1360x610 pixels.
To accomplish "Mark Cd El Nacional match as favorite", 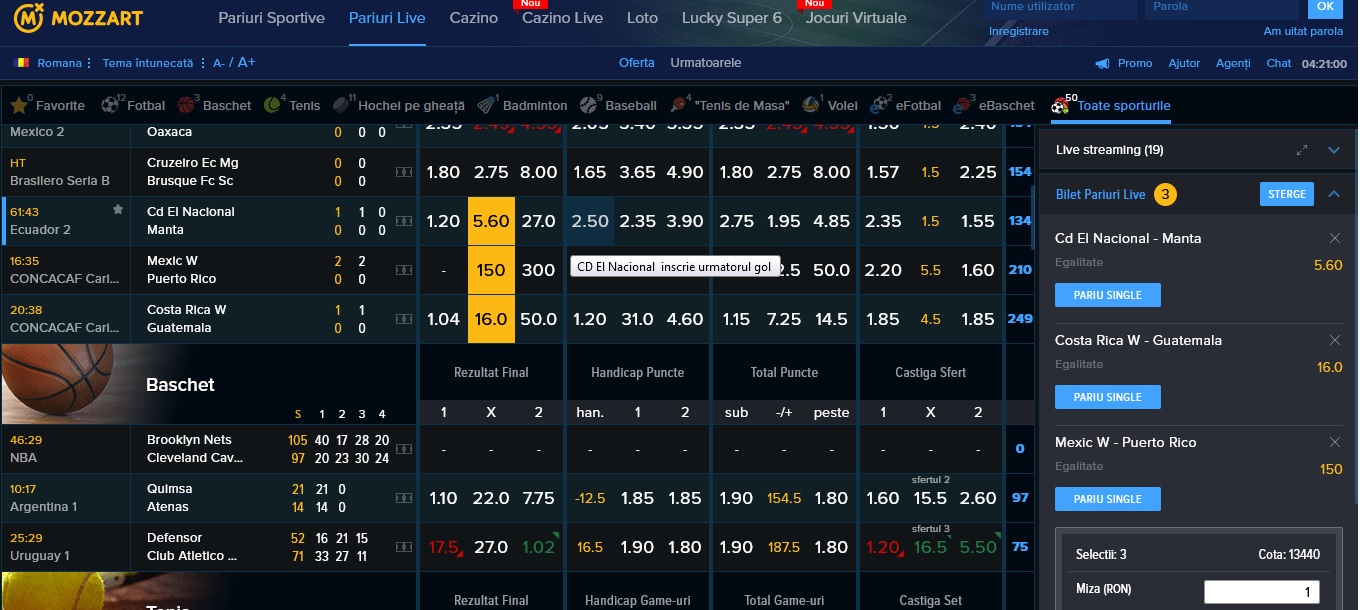I will click(118, 210).
